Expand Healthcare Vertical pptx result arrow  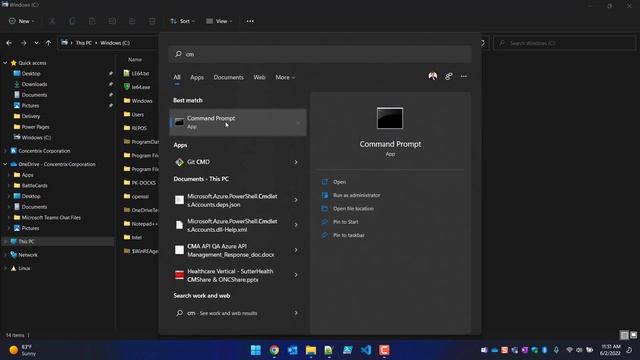(296, 275)
